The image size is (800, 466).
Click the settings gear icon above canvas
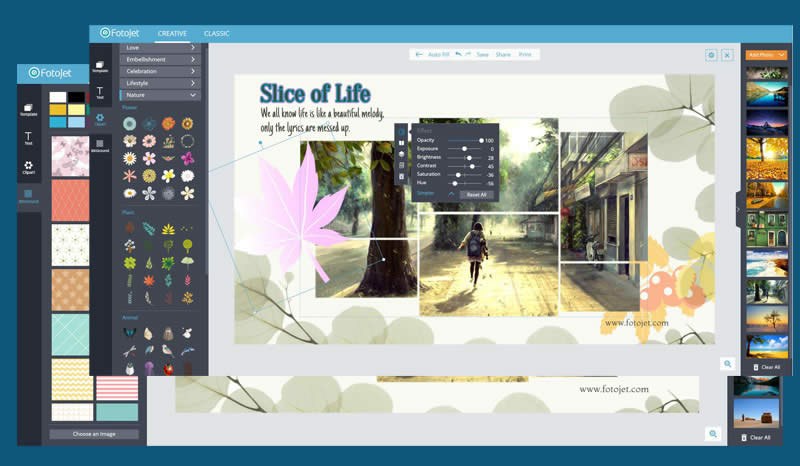pos(711,55)
